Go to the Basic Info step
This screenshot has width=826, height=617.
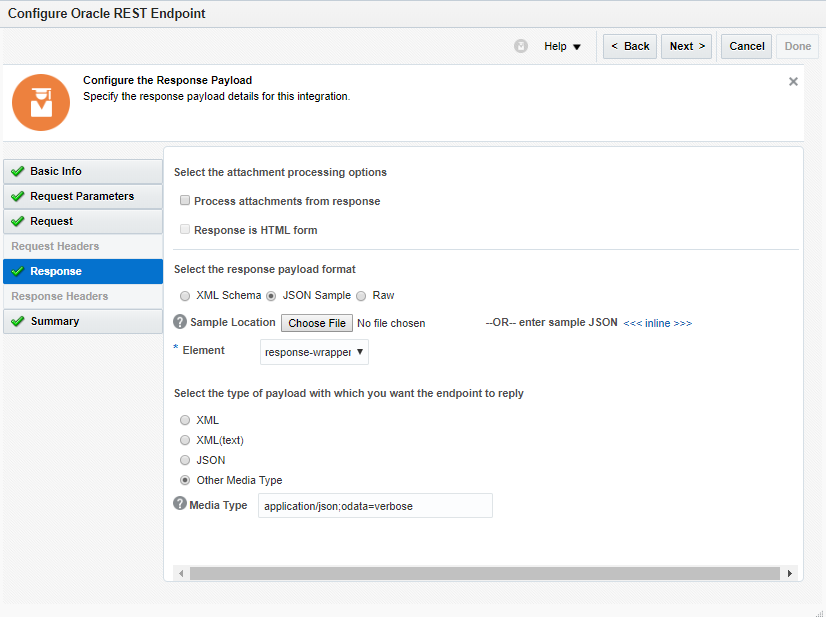point(83,171)
